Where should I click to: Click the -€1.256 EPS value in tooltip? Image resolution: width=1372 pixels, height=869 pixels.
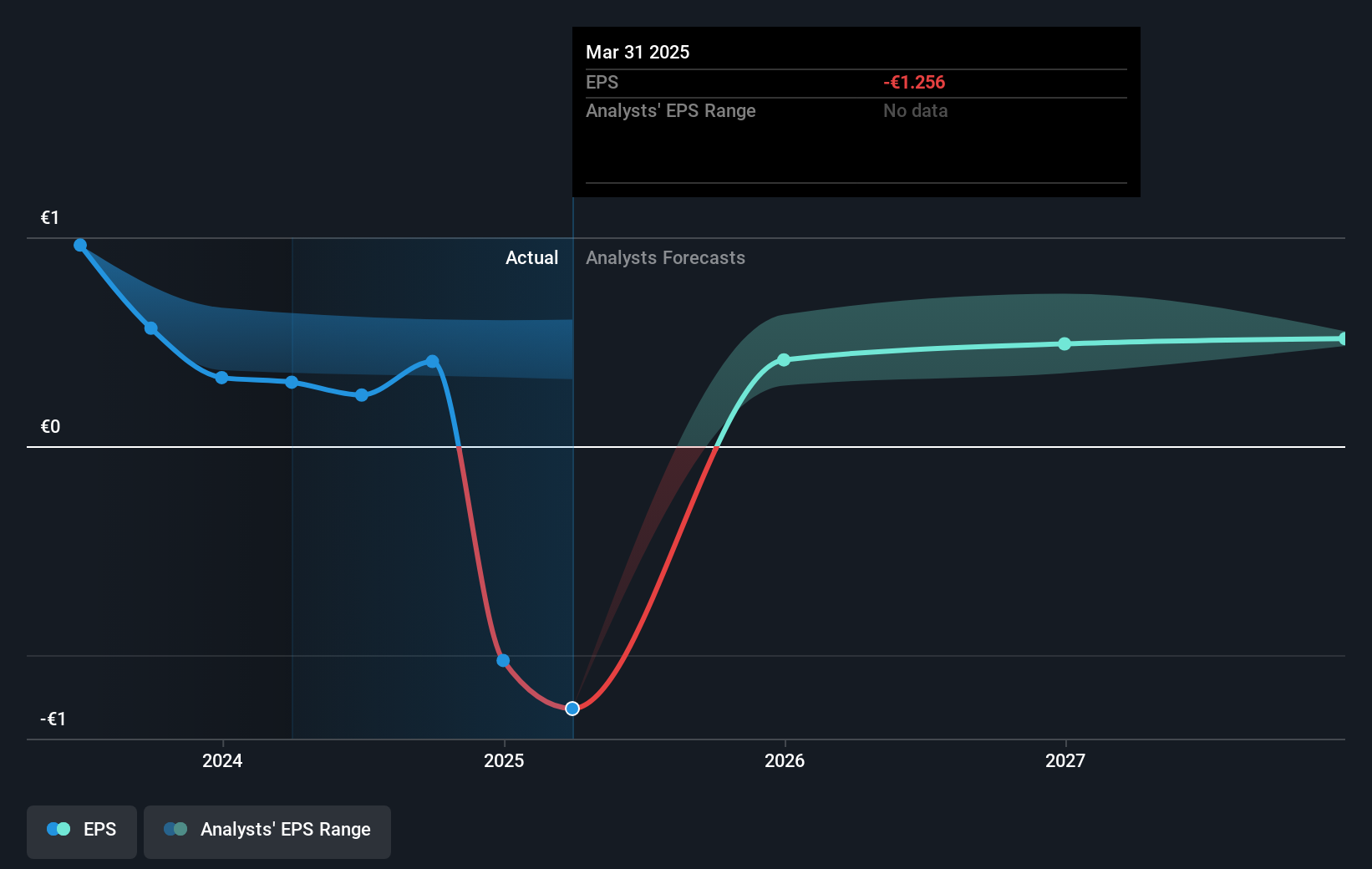point(914,82)
